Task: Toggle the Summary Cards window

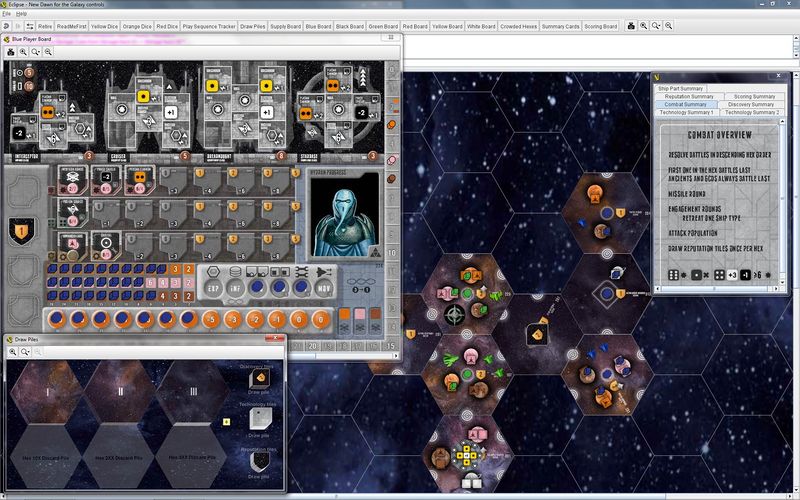Action: pos(560,27)
